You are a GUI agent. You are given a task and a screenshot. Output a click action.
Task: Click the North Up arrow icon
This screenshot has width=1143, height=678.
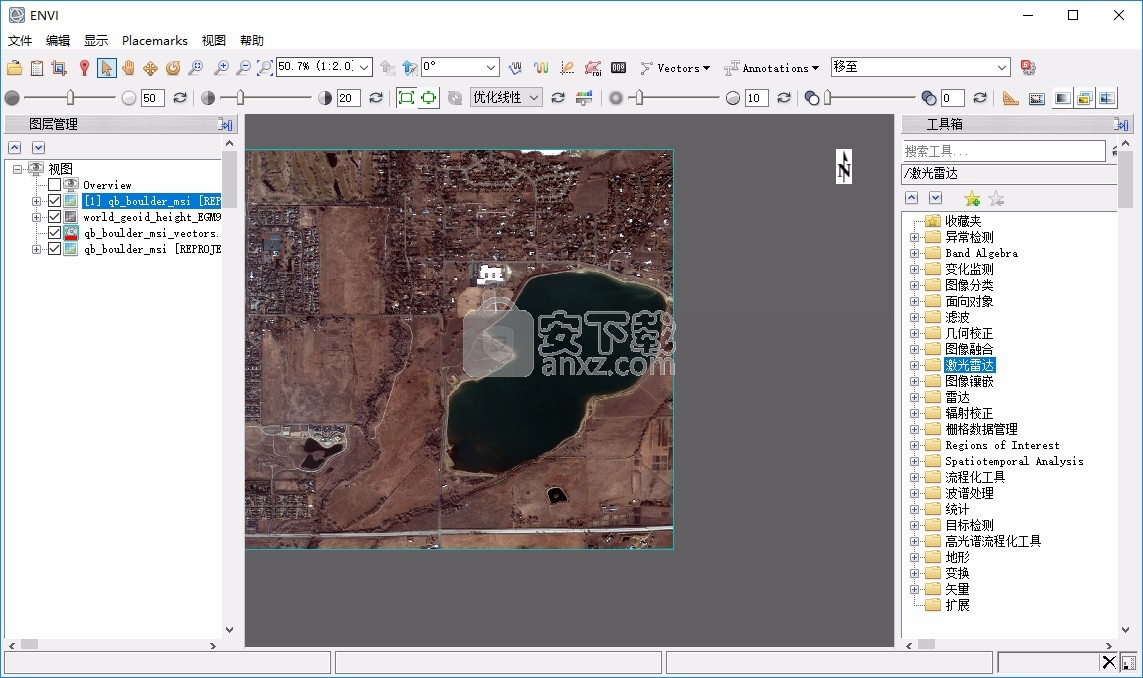point(410,68)
